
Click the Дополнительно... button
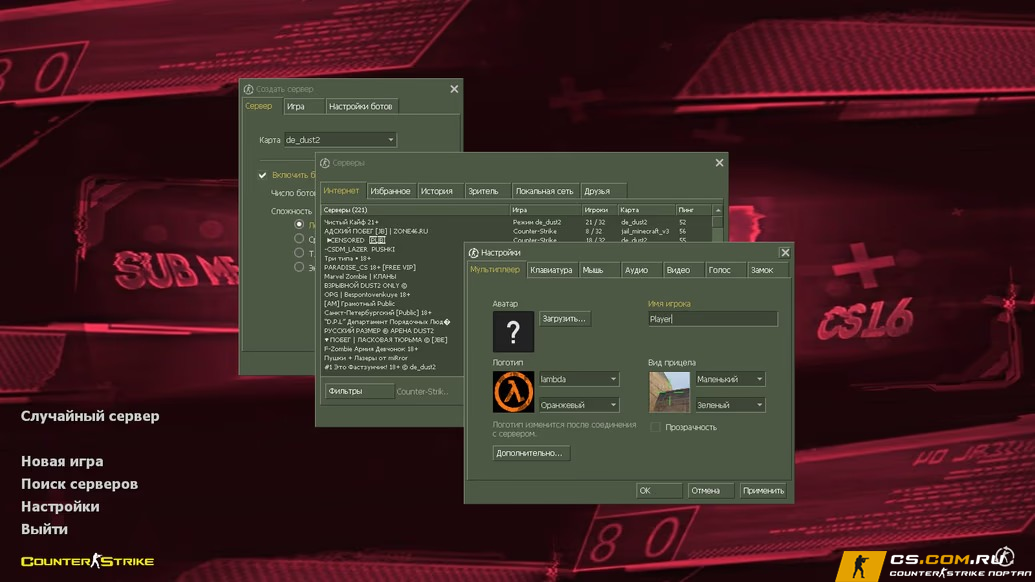click(x=530, y=453)
